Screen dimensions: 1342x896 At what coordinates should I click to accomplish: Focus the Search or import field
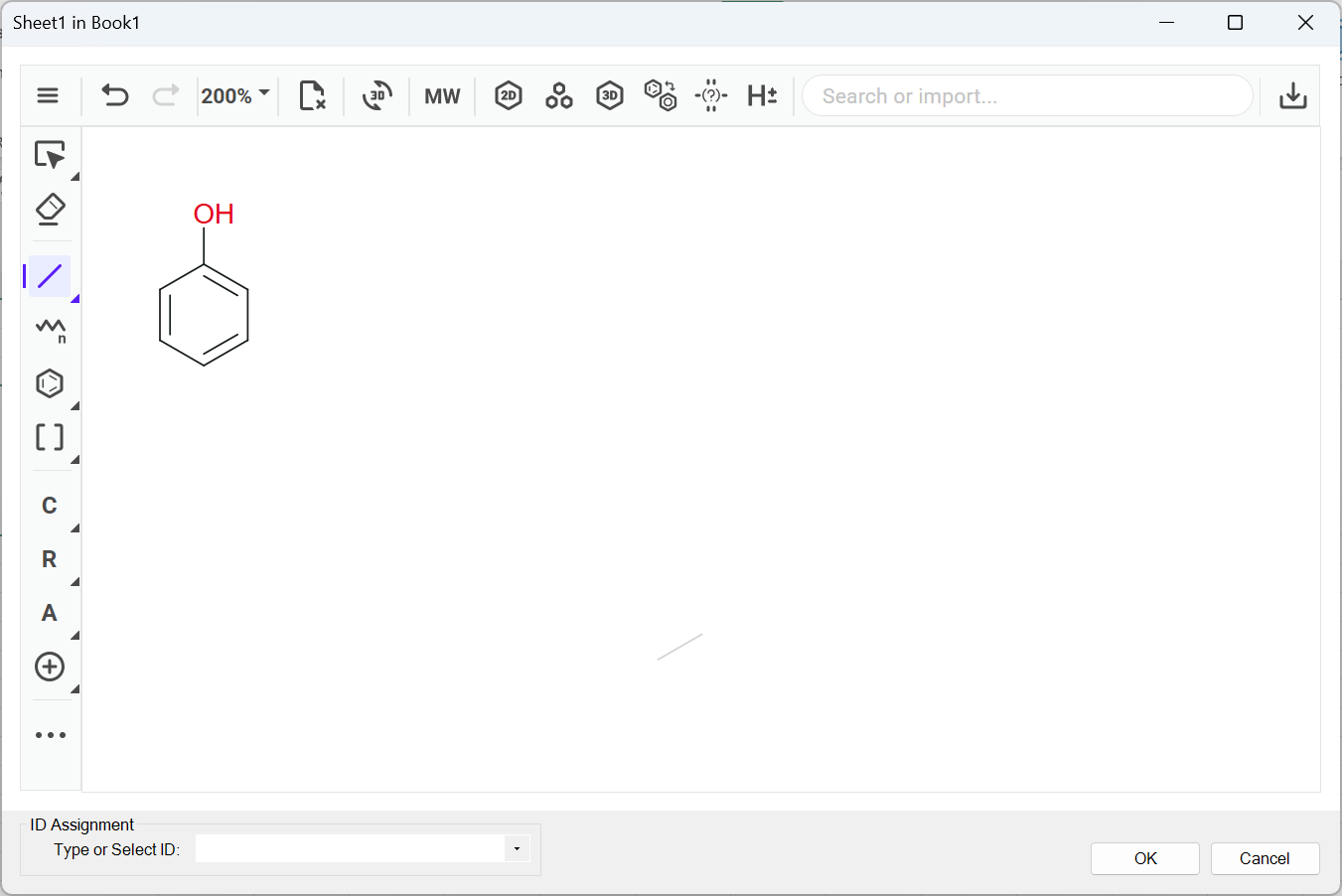1027,96
